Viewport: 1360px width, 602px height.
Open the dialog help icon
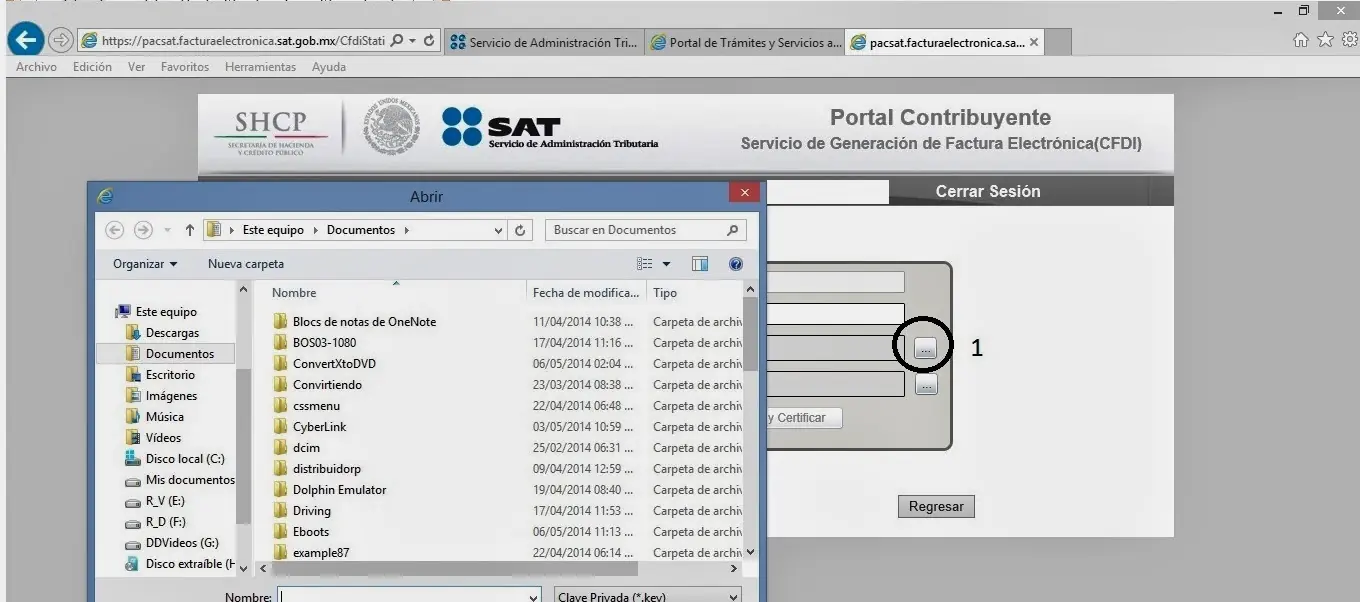pos(736,264)
